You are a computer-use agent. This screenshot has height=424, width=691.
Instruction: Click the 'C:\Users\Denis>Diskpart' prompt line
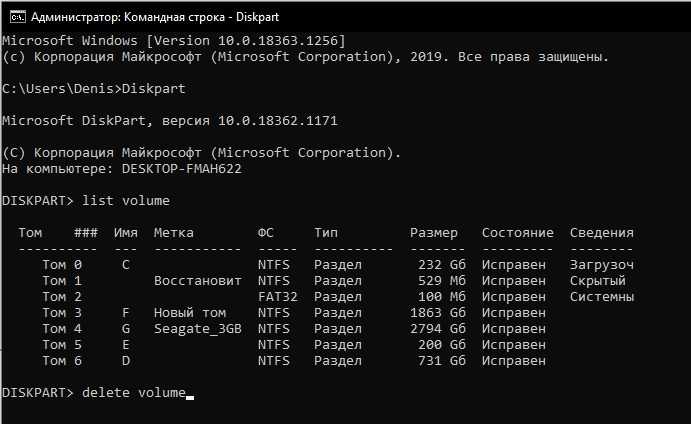pos(93,89)
